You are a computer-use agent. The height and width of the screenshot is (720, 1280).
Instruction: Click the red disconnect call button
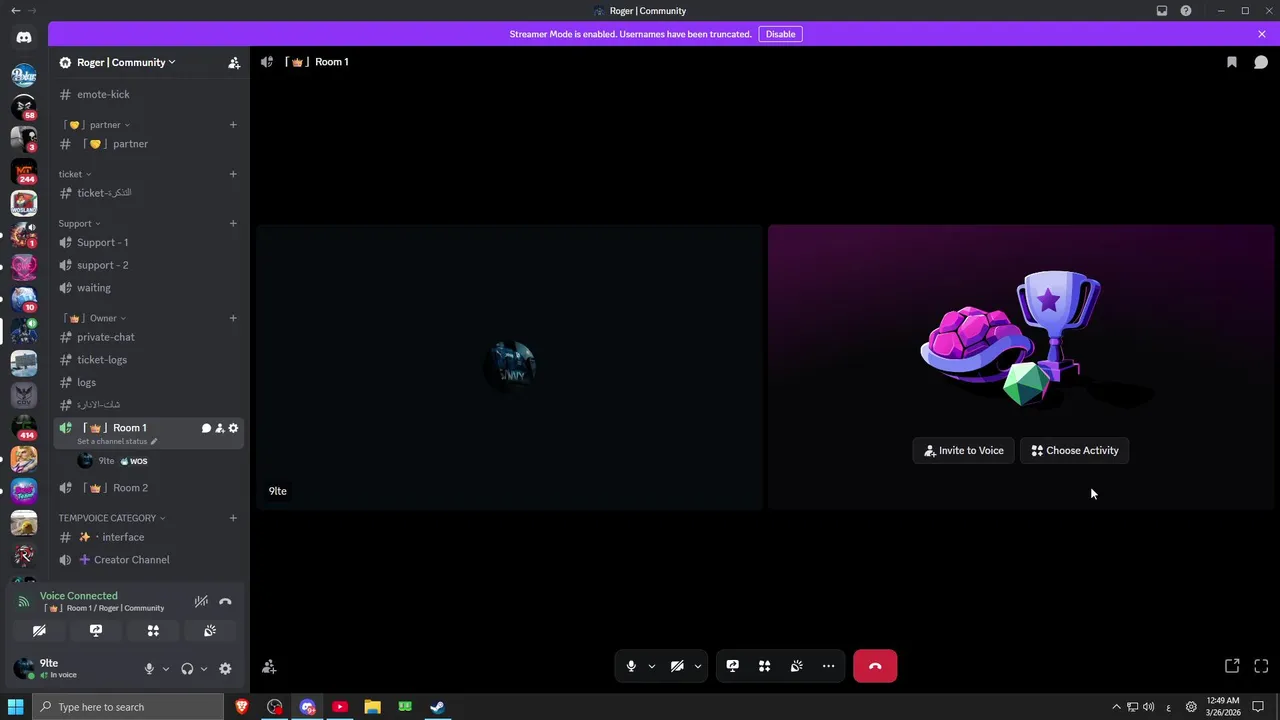coord(875,666)
